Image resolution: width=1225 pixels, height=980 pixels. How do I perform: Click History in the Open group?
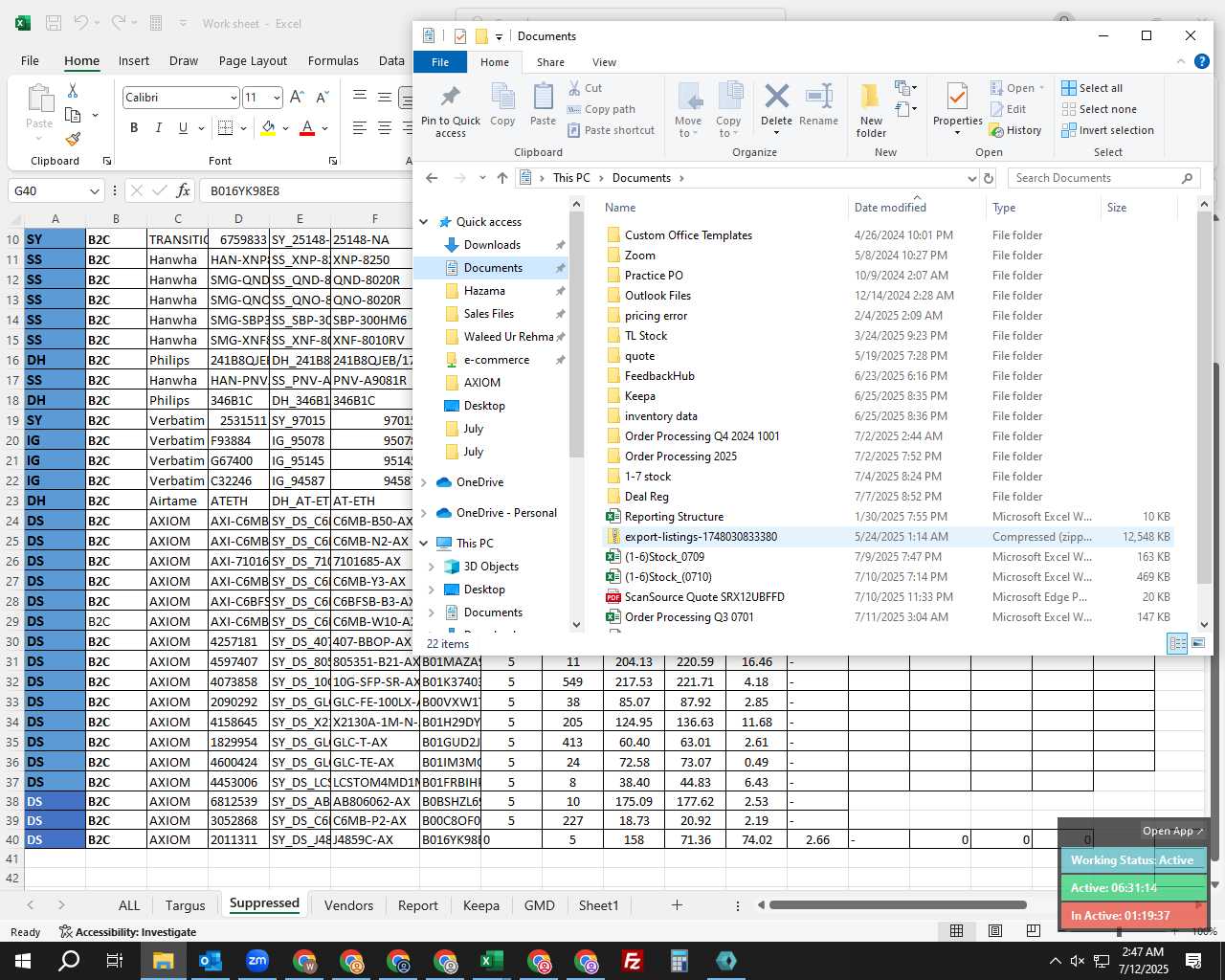(x=1016, y=130)
